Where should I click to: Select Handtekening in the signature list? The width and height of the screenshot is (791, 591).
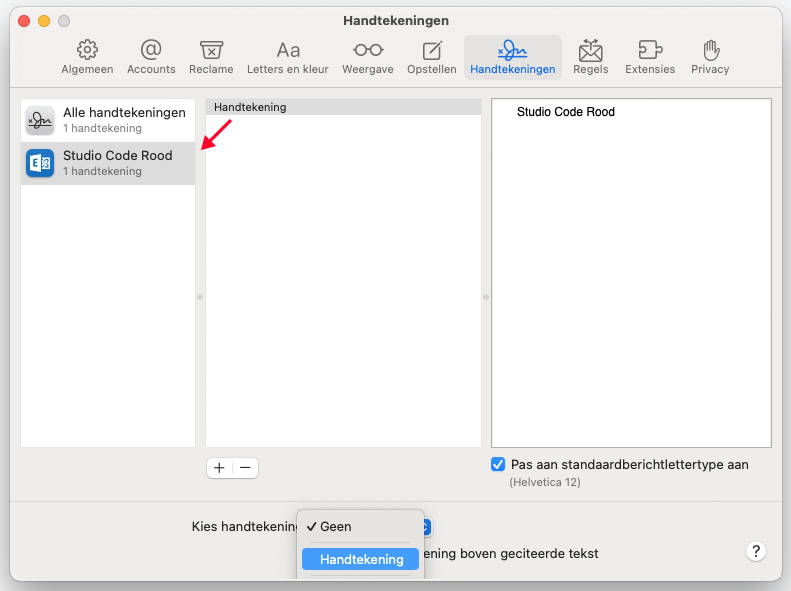click(343, 107)
